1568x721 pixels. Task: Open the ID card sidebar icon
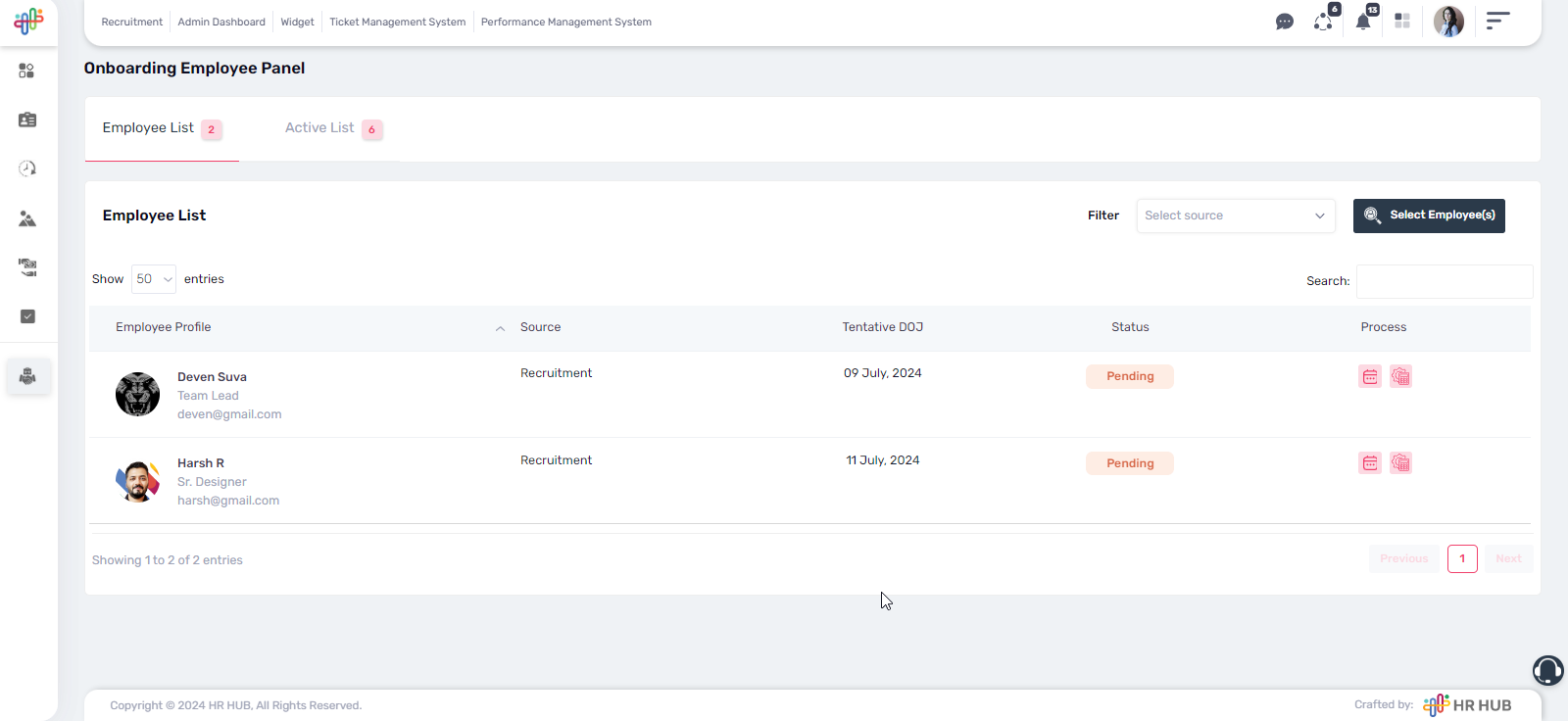[27, 120]
